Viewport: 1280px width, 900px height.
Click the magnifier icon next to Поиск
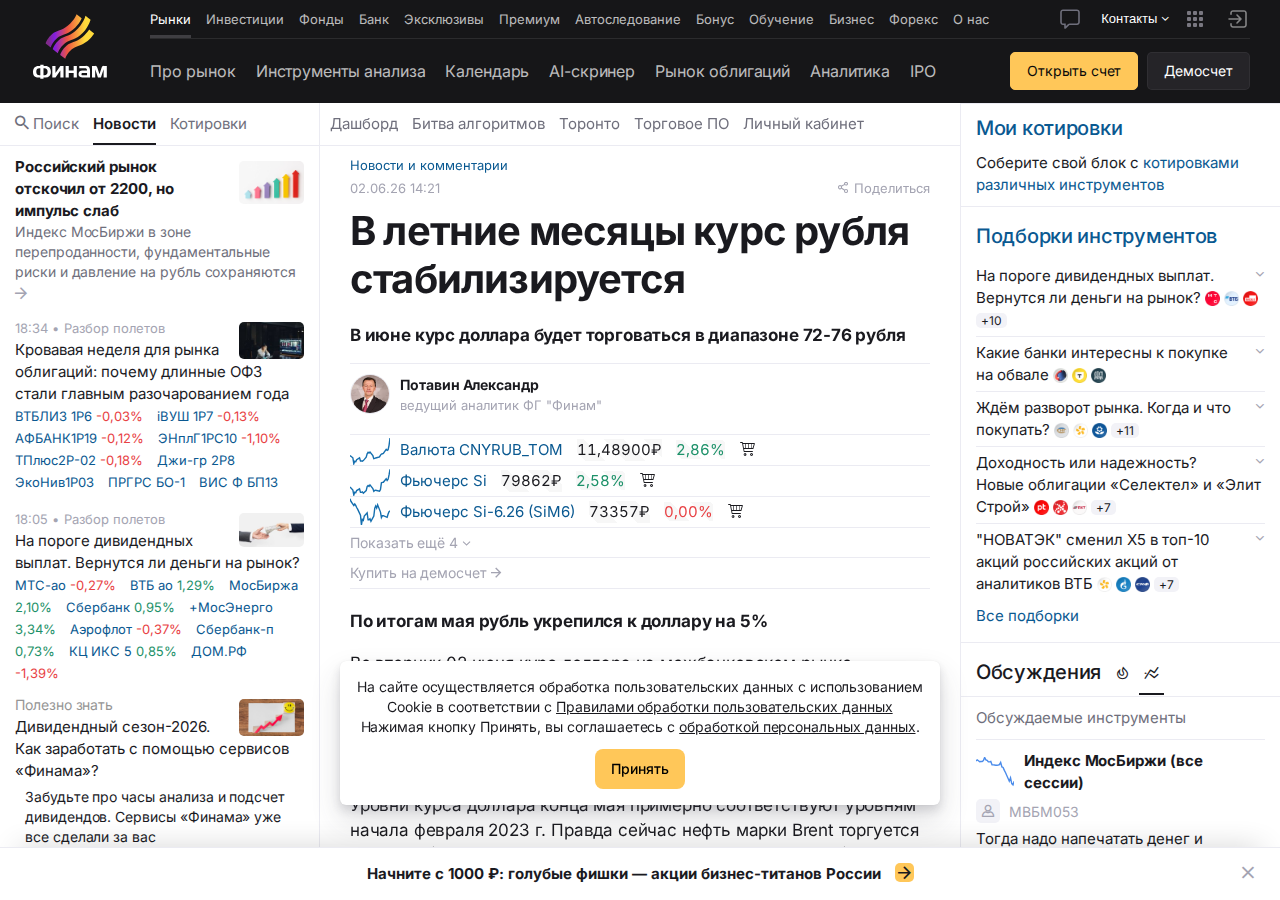(22, 123)
